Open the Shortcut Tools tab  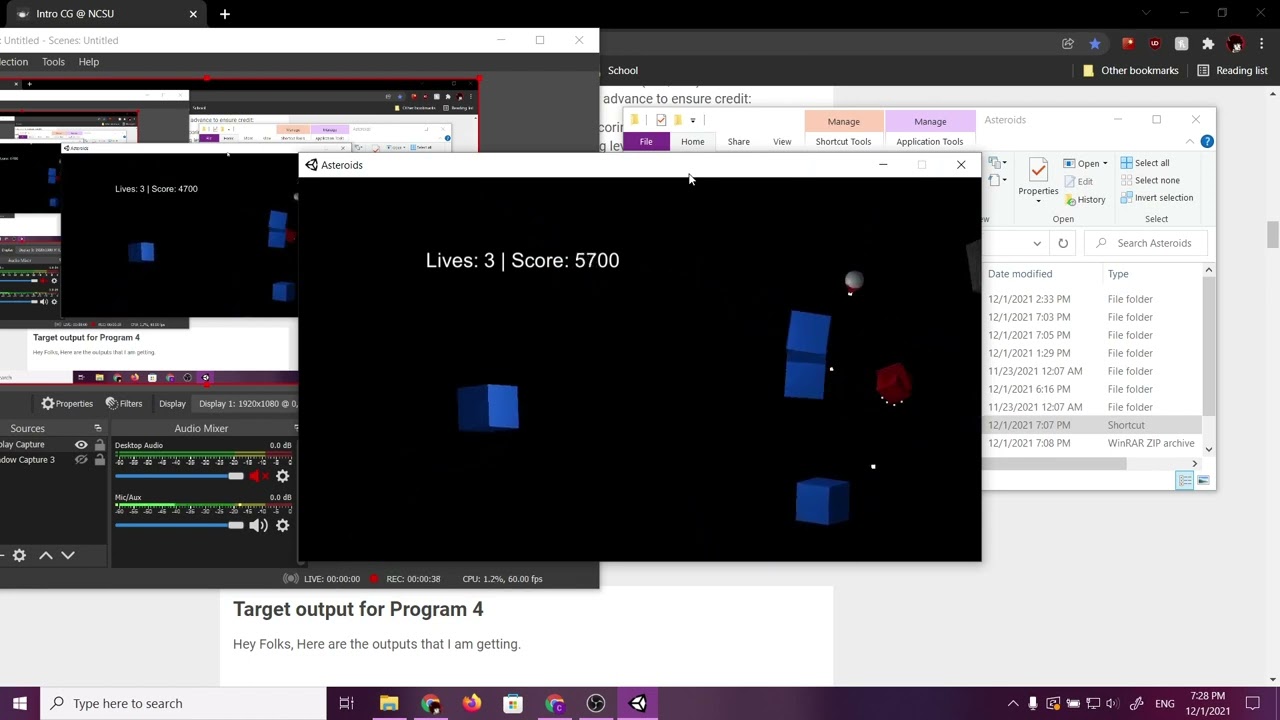843,142
